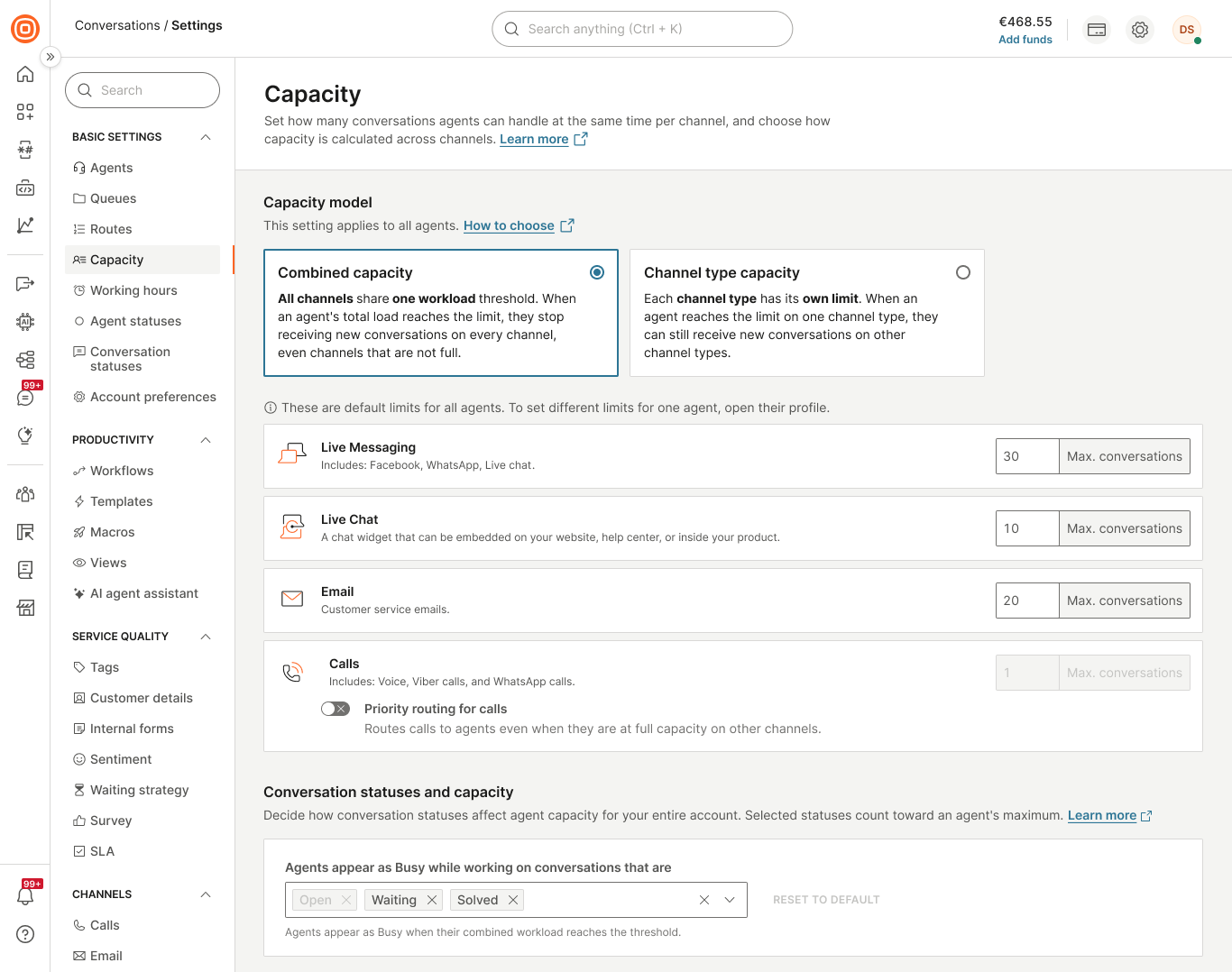Select the Combined capacity radio option
Image resolution: width=1232 pixels, height=972 pixels.
597,272
